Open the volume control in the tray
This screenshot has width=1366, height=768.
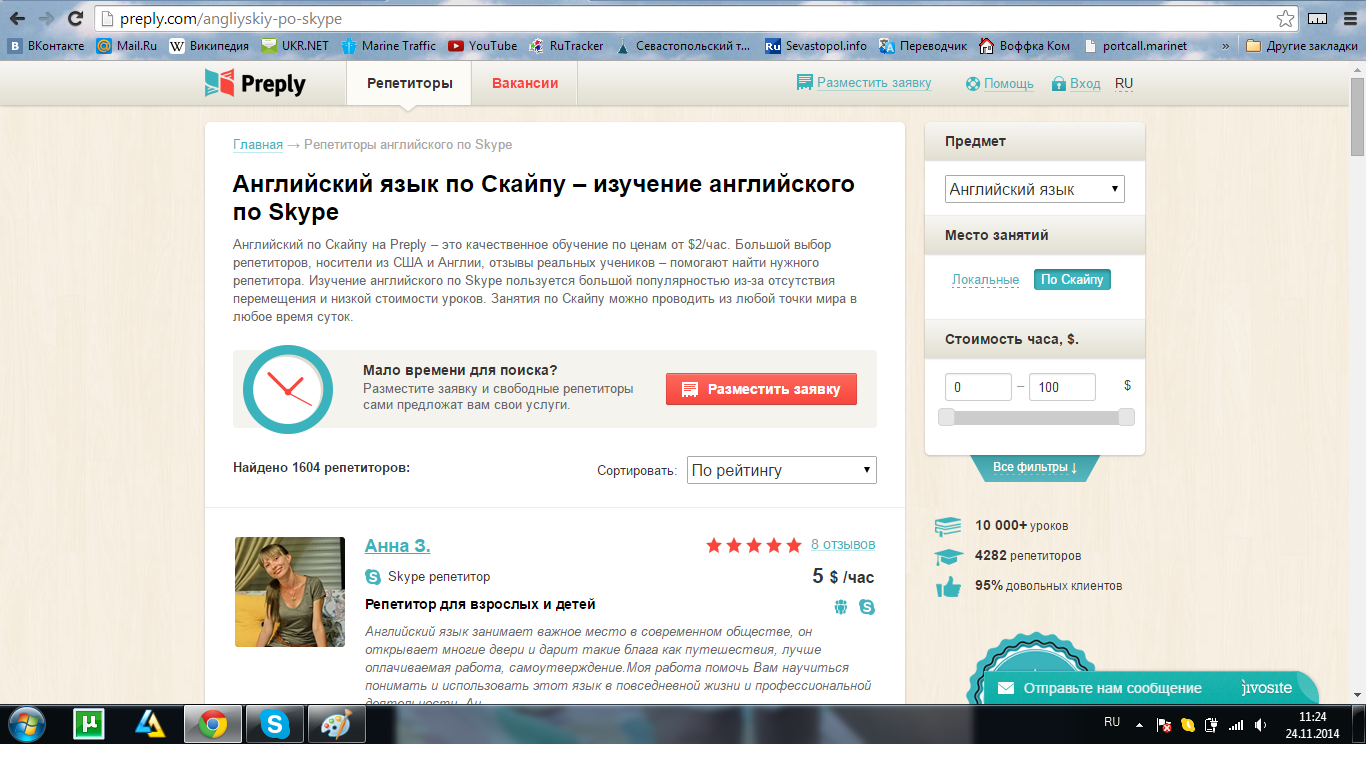[x=1260, y=725]
